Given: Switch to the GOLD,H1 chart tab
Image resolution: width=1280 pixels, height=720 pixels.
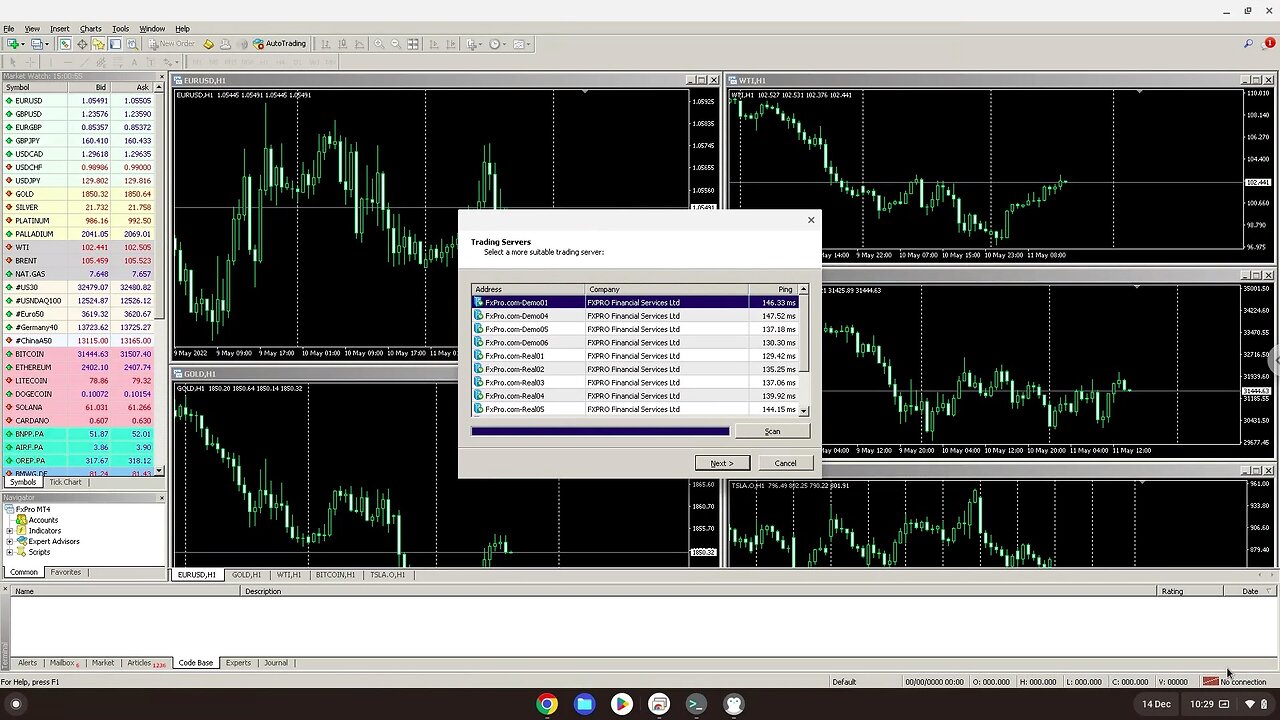Looking at the screenshot, I should tap(246, 575).
